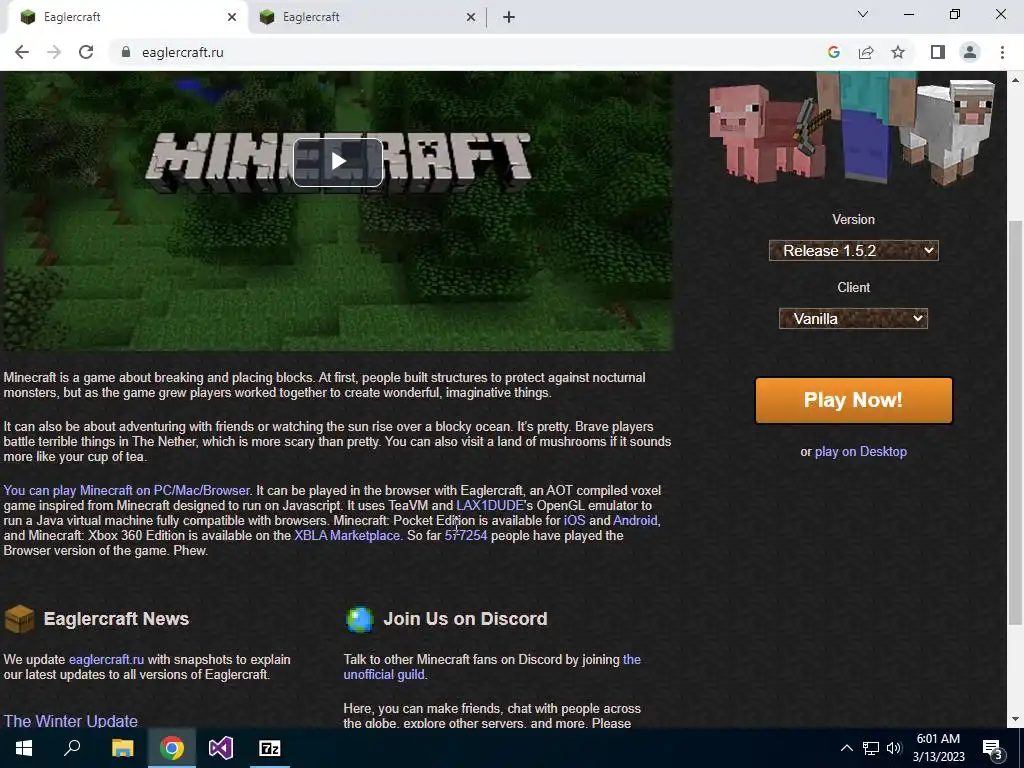Open volume control tray icon
The image size is (1024, 768).
[894, 748]
